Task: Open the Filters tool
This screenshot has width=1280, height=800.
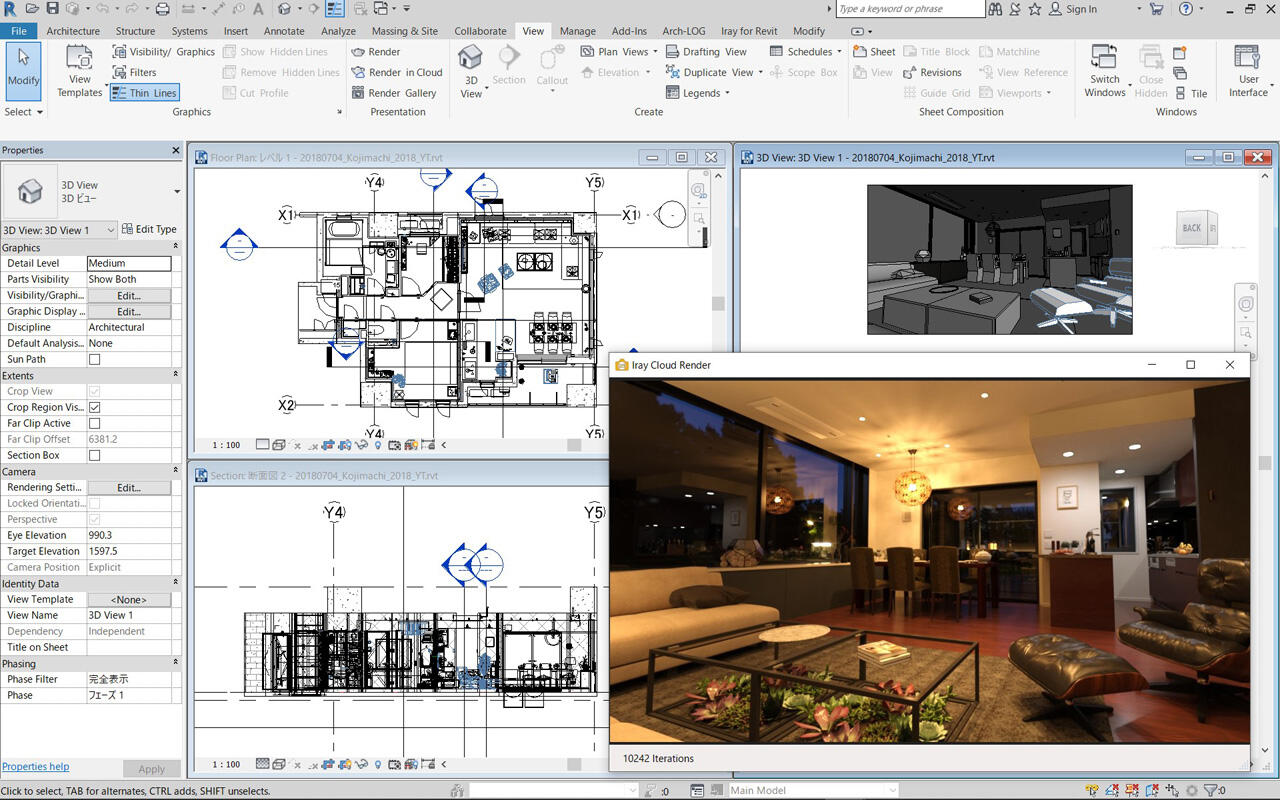Action: tap(133, 73)
